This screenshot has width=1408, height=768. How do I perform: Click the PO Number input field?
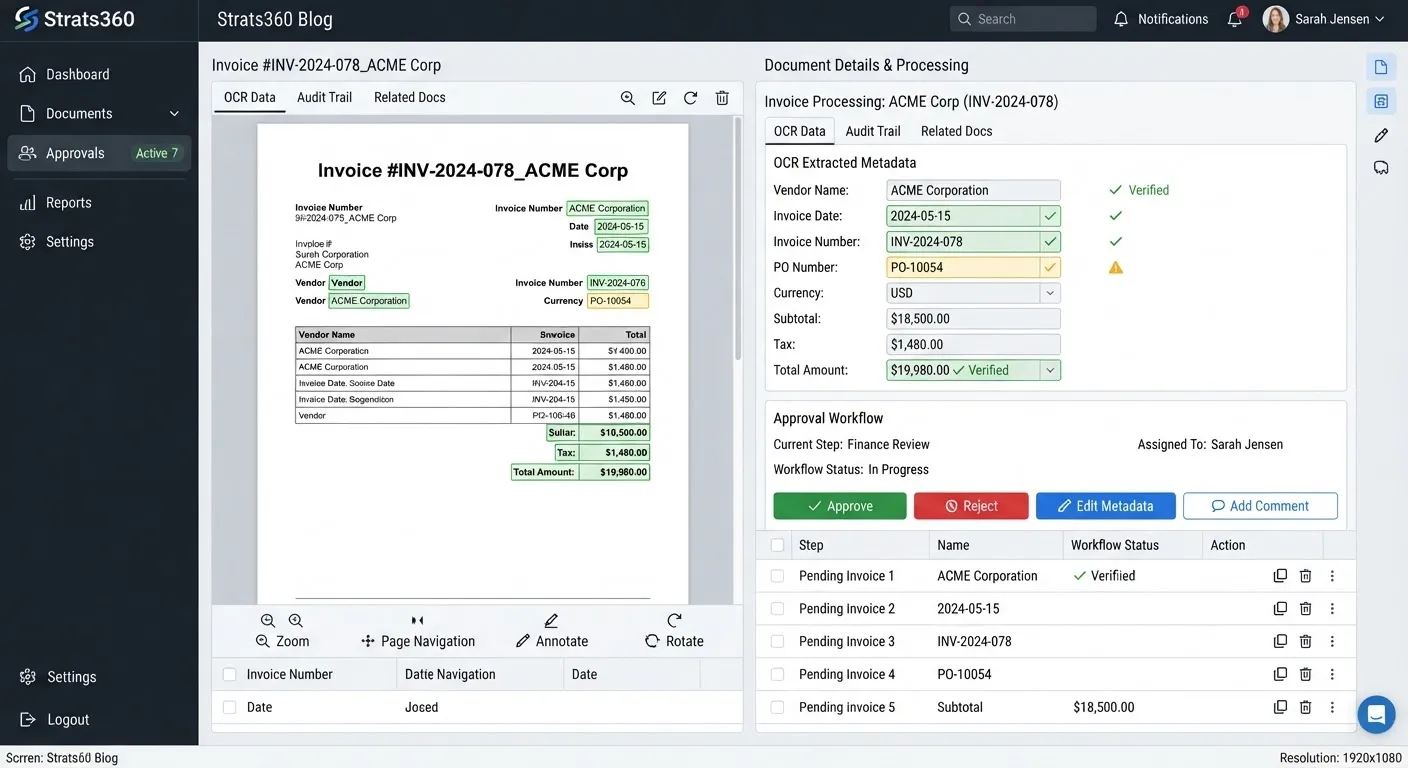(x=973, y=267)
